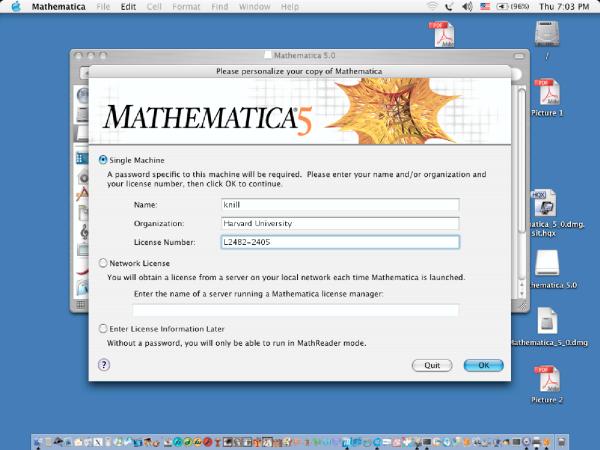
Task: Select Enter License Information Later option
Action: click(x=103, y=329)
